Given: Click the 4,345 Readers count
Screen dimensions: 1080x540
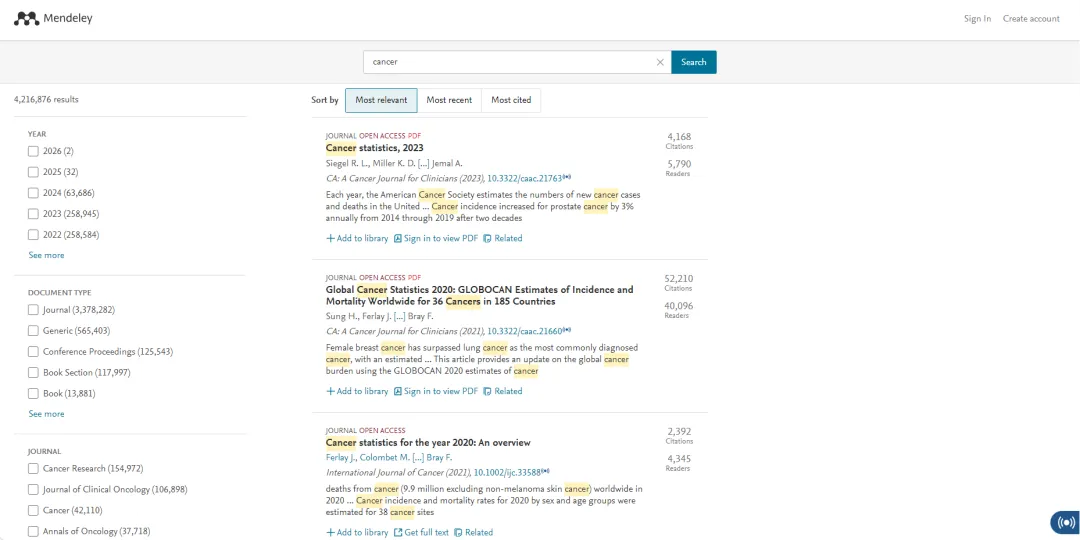Looking at the screenshot, I should 679,463.
